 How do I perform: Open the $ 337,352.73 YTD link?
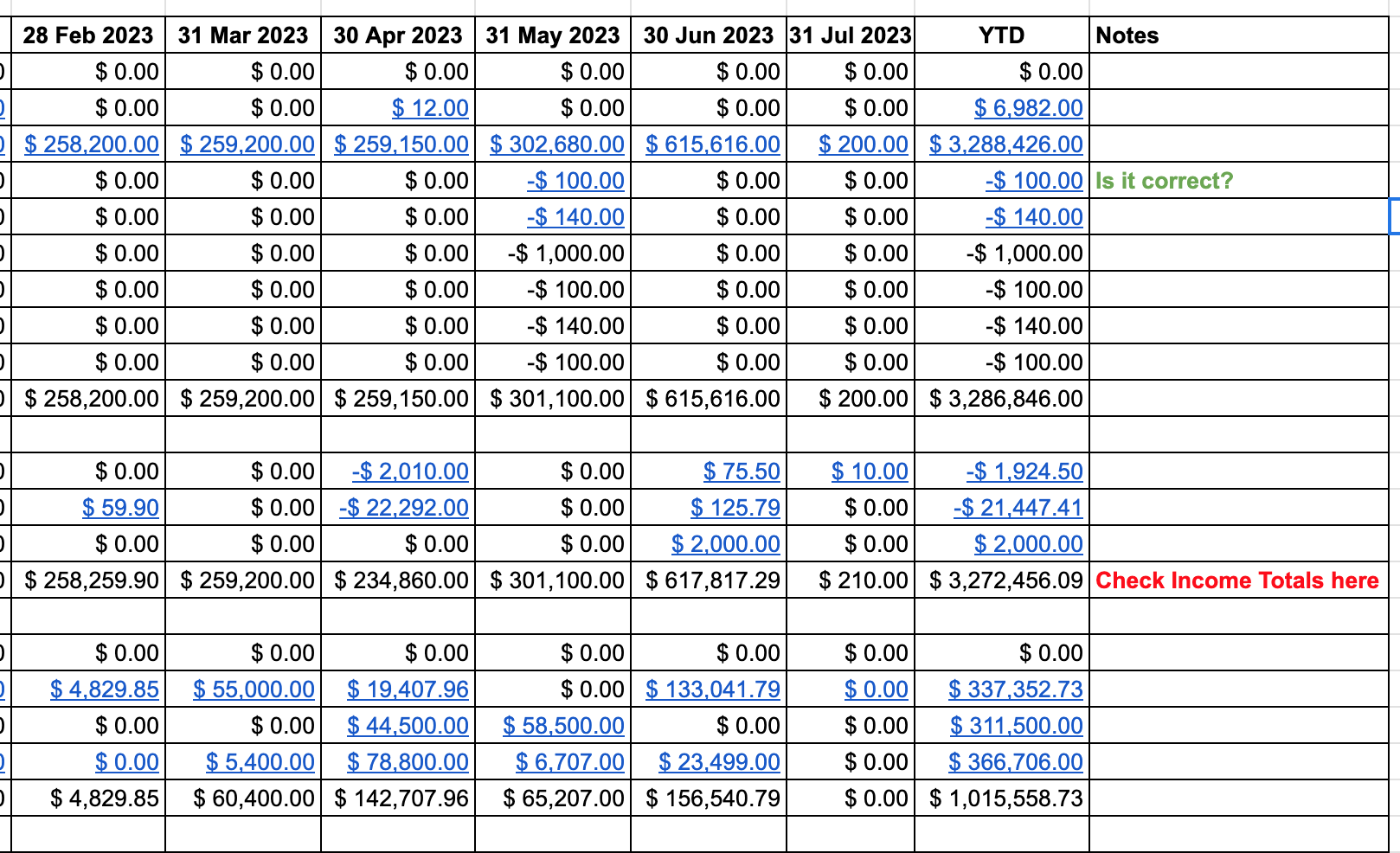(1016, 689)
